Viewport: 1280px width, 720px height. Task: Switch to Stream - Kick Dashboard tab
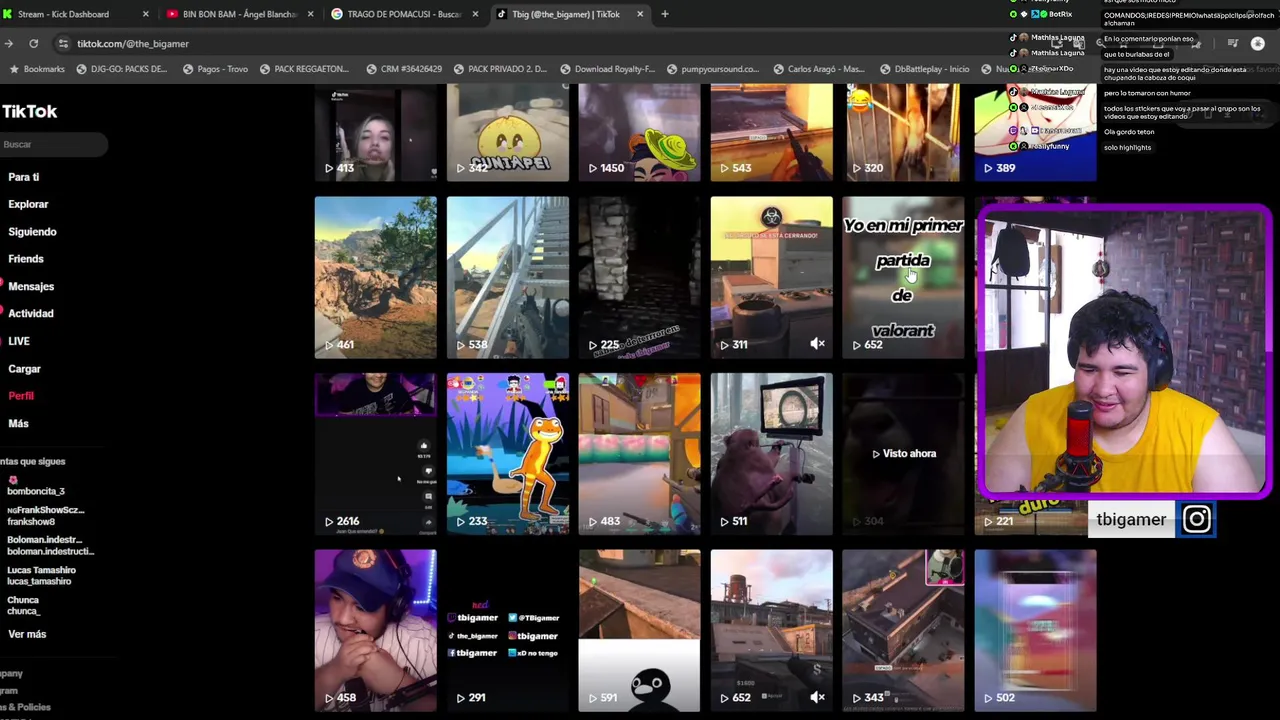click(x=75, y=14)
